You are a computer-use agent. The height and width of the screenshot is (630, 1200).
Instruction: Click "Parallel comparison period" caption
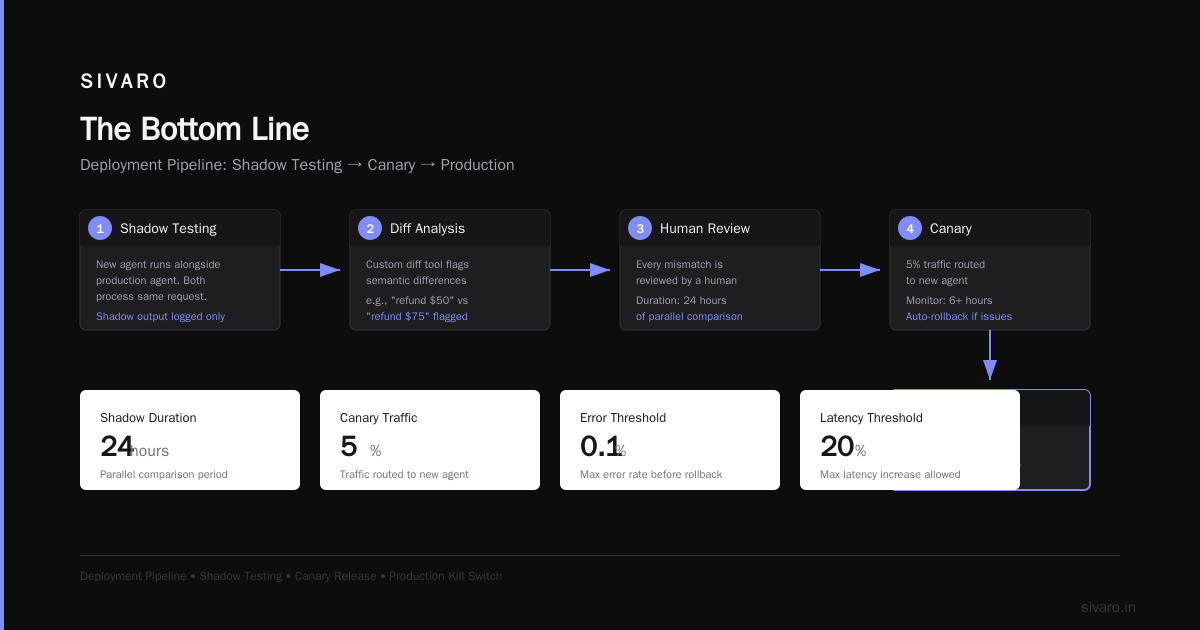coord(164,474)
